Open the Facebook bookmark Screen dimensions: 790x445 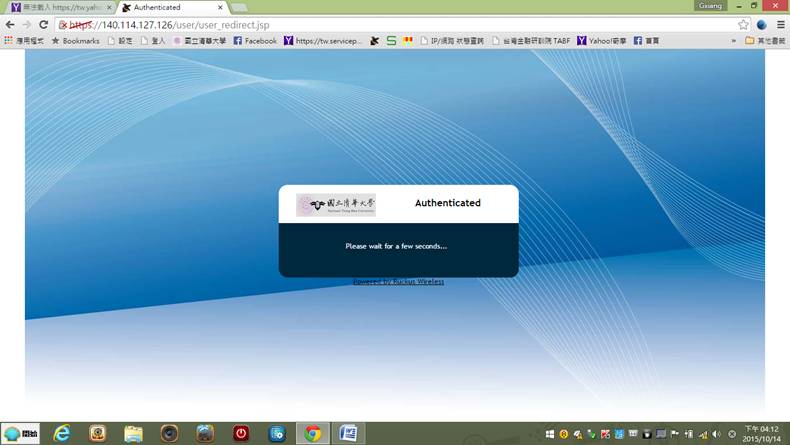tap(255, 41)
